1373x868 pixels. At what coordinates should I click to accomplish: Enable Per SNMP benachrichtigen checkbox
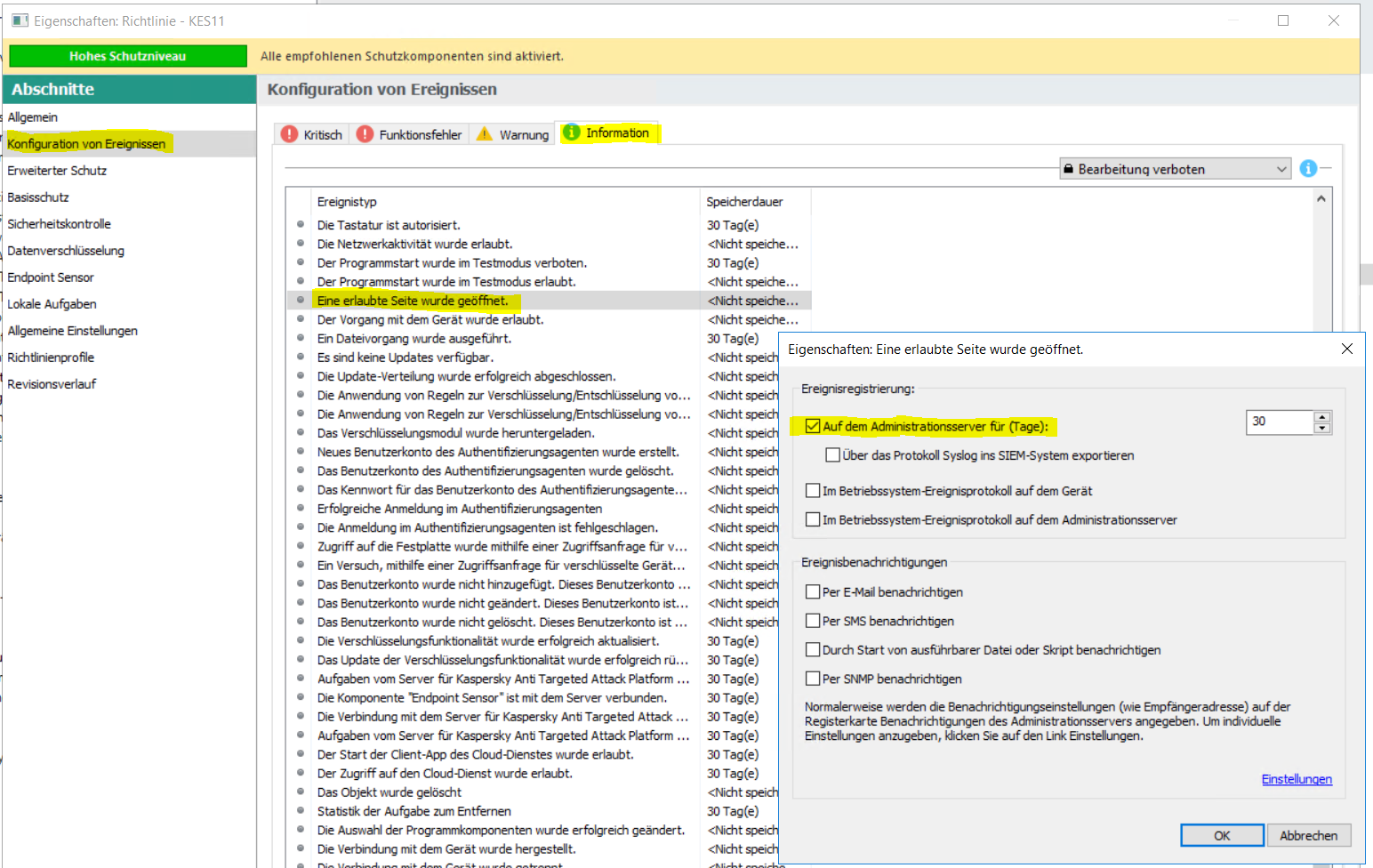point(813,679)
